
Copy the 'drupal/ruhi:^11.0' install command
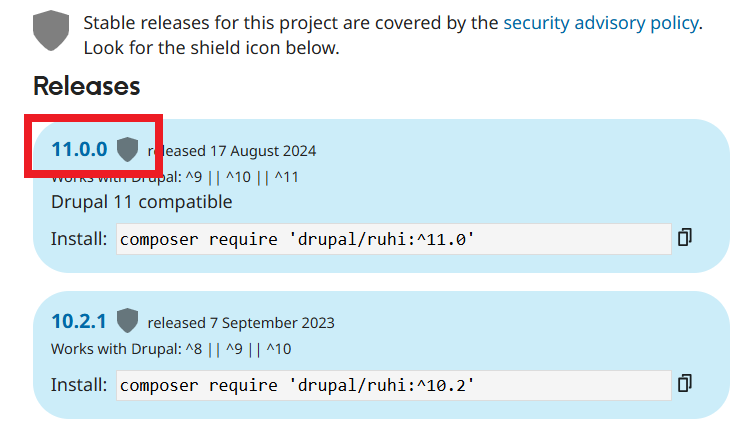(x=685, y=237)
